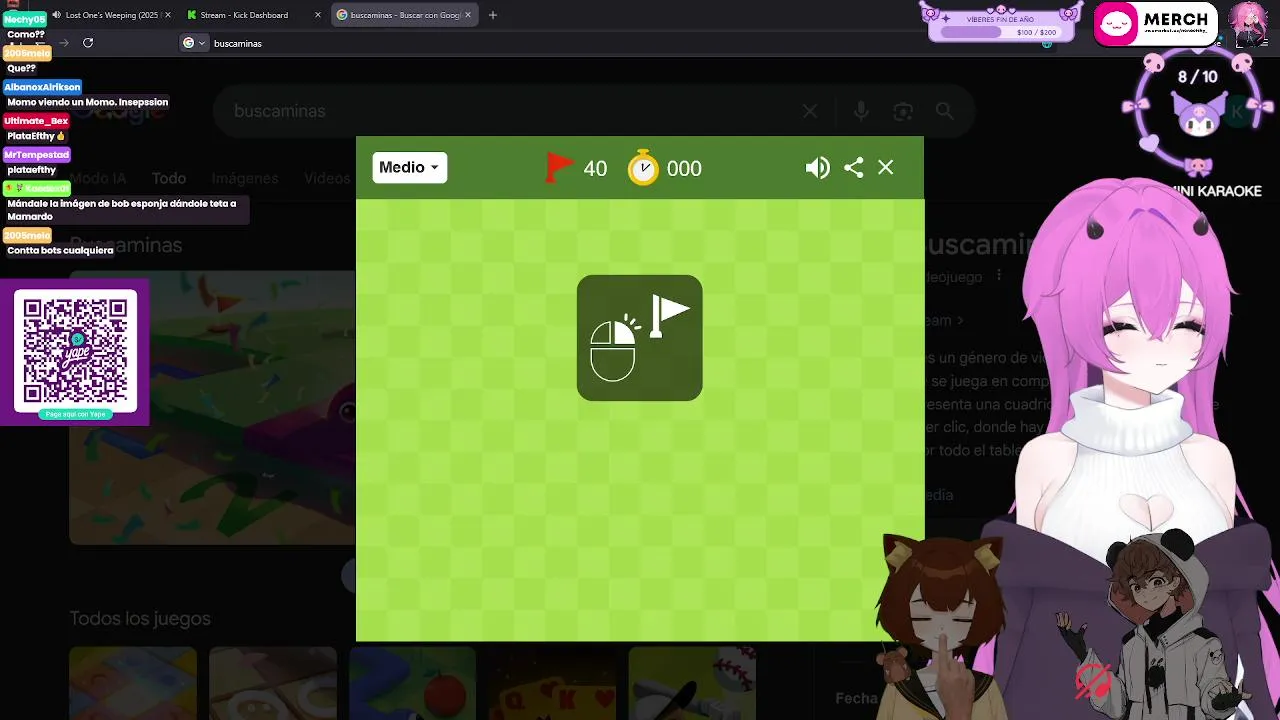Open the Google search engine dropdown in address bar
The image size is (1280, 720).
pyautogui.click(x=194, y=43)
